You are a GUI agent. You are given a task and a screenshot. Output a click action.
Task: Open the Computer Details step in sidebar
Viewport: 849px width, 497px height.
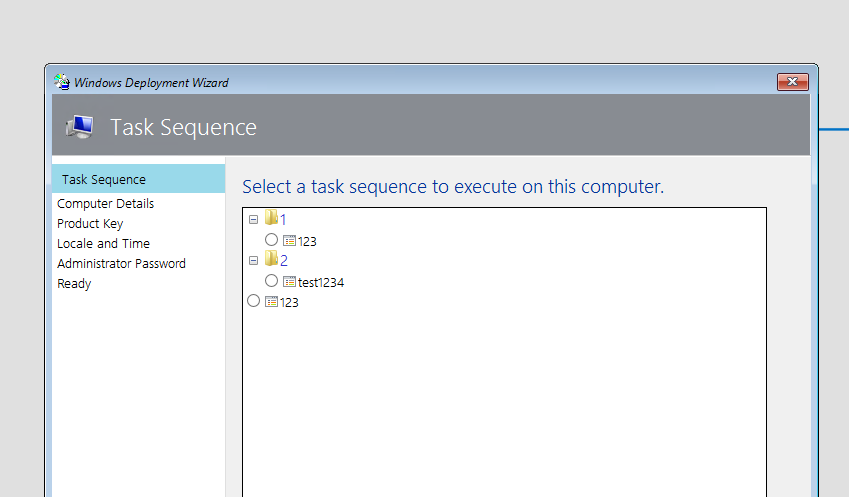[106, 204]
